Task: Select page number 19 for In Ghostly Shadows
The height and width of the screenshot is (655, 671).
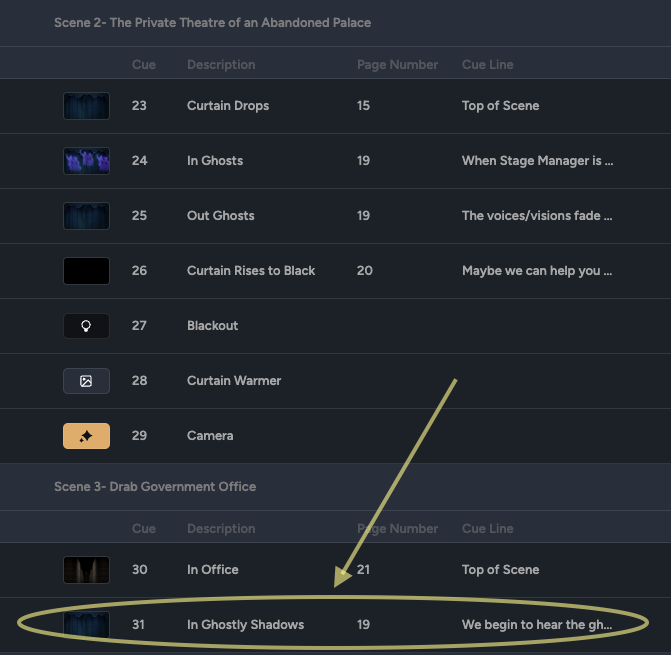Action: pyautogui.click(x=363, y=625)
